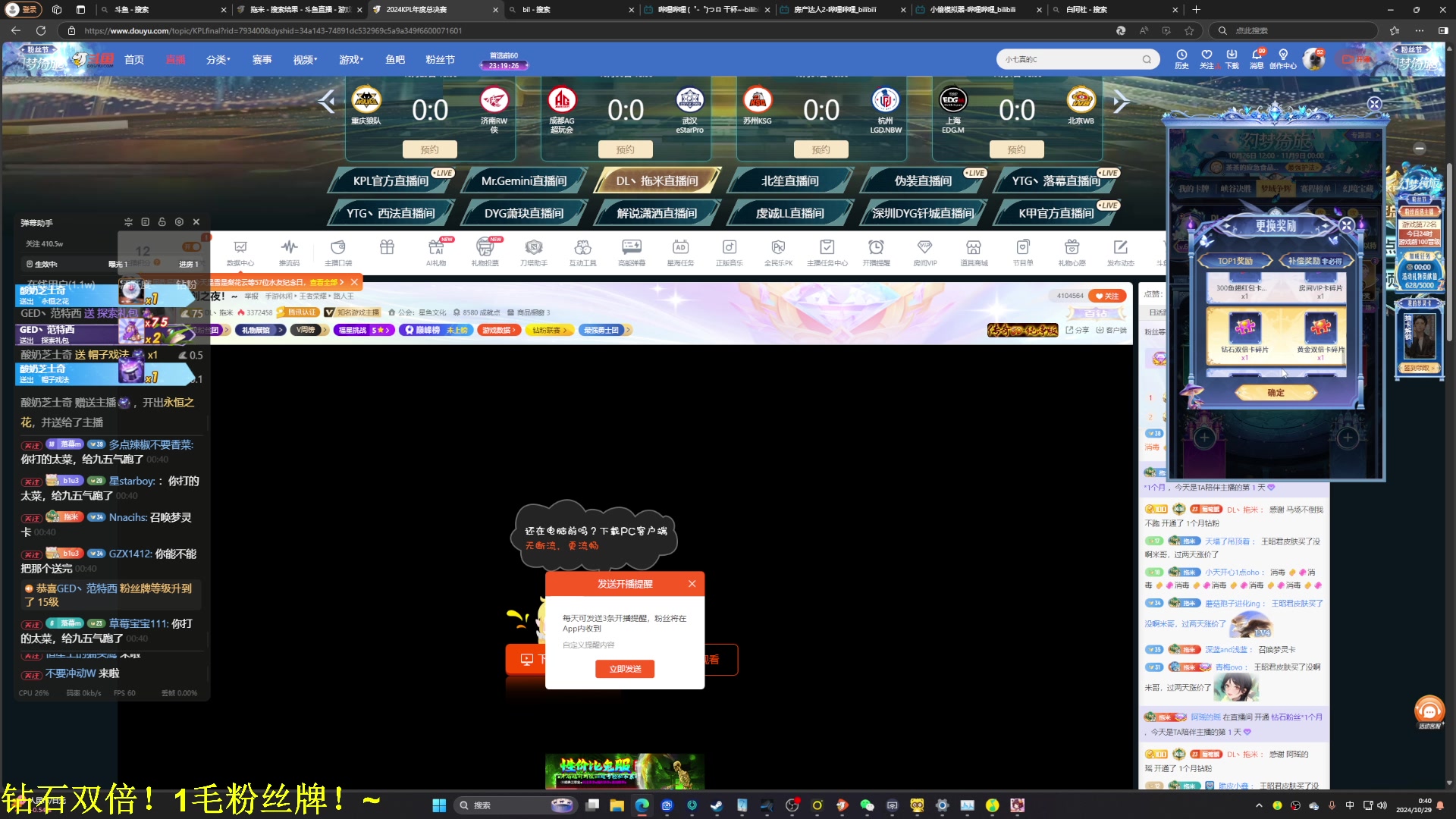Click 立即发送 in the reminder dialog
Viewport: 1456px width, 819px height.
(625, 669)
